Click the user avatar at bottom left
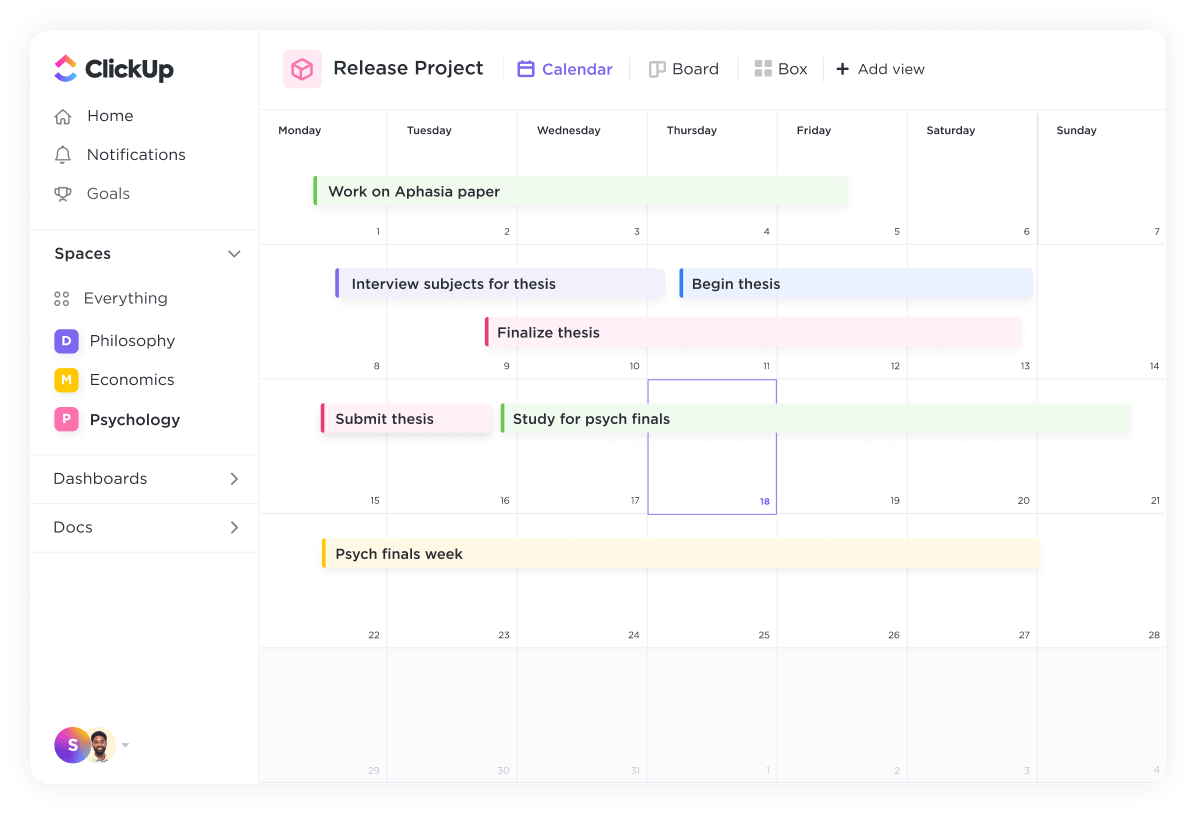 (x=72, y=745)
